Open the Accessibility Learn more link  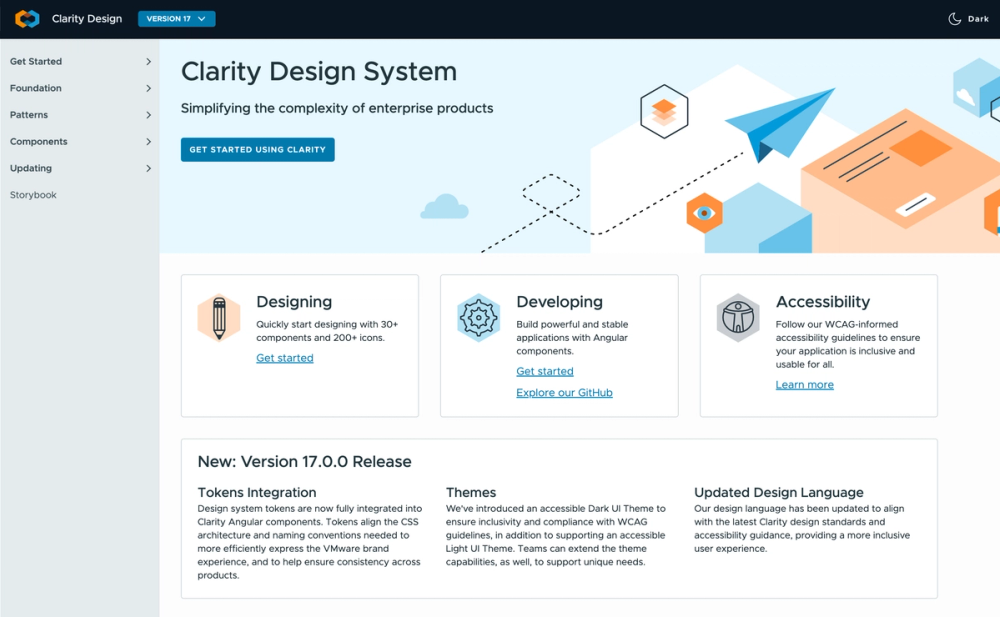pos(805,385)
